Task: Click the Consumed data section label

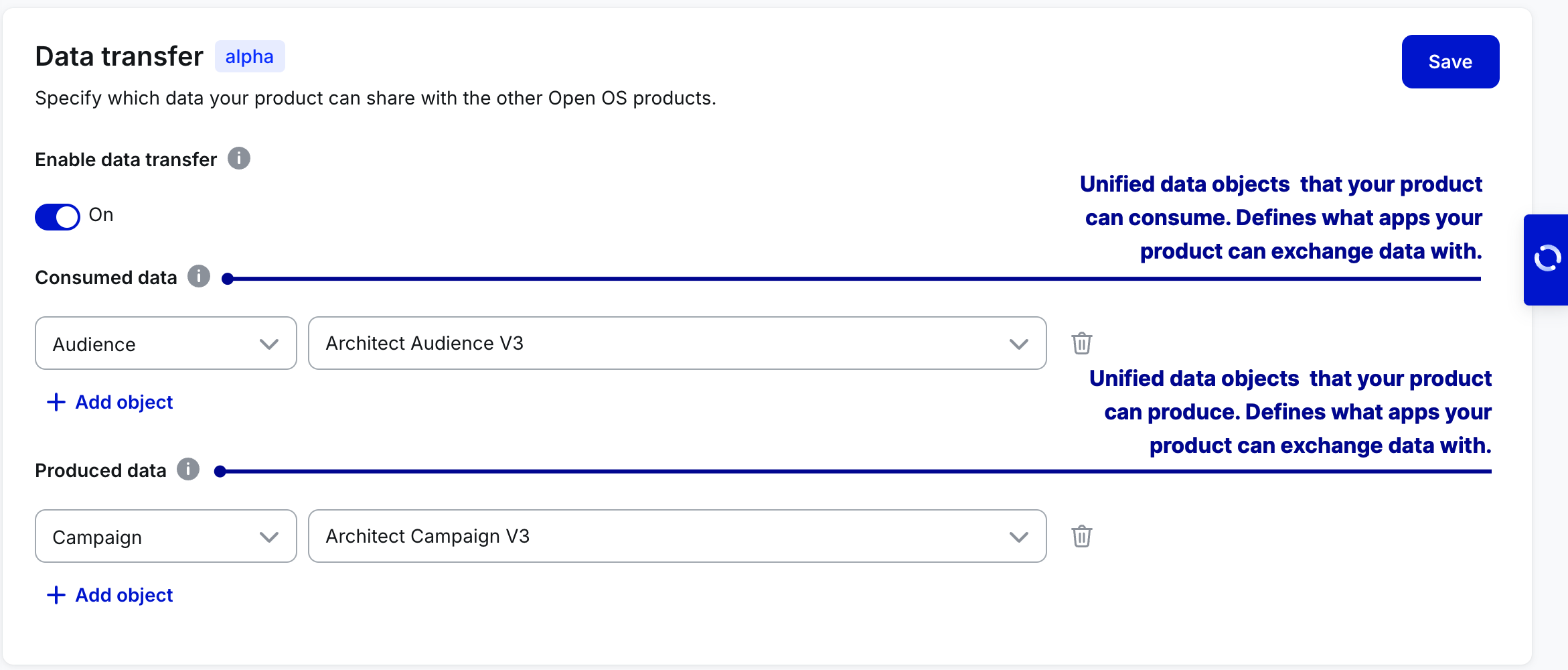Action: click(x=106, y=277)
